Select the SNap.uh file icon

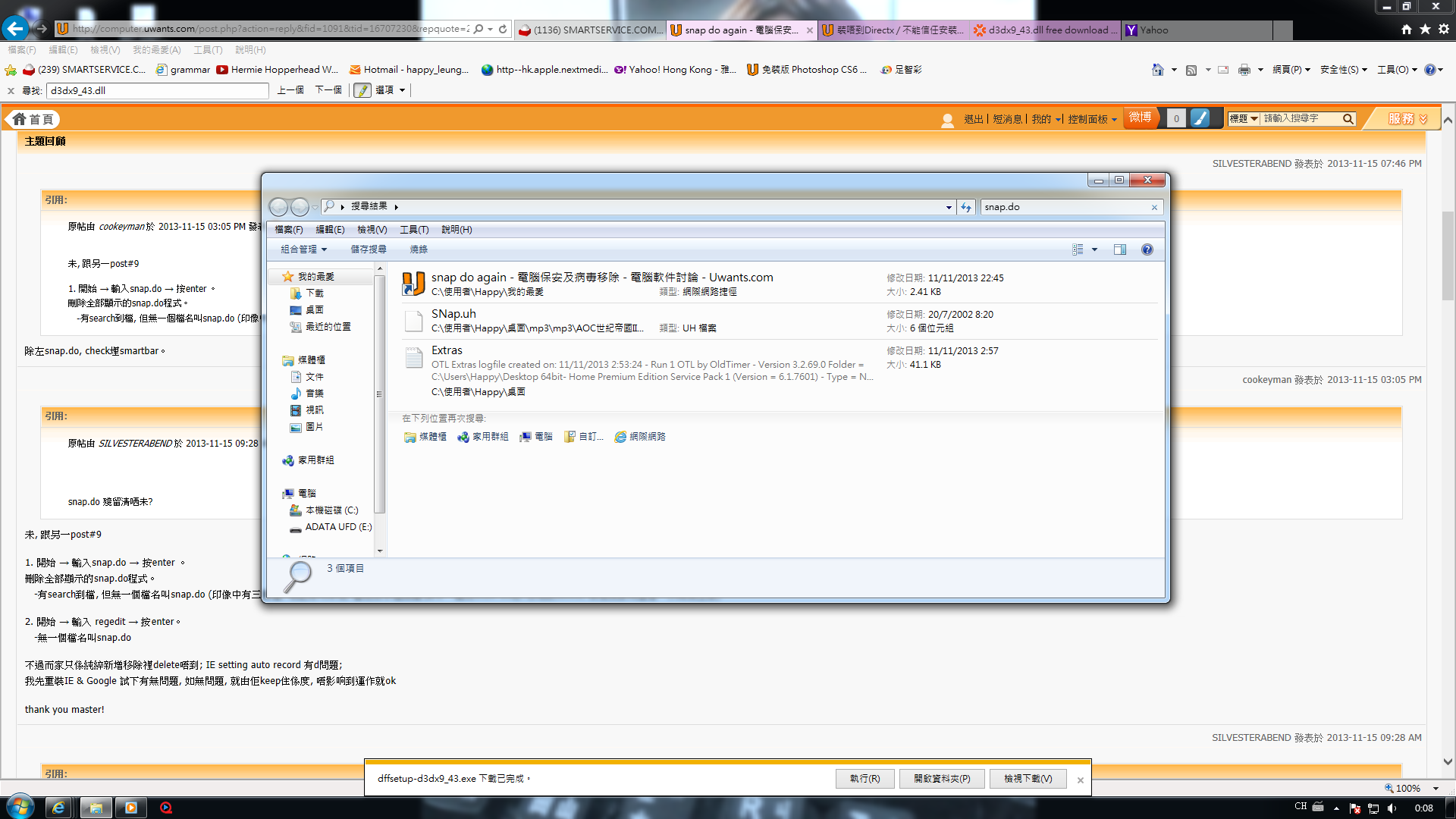click(413, 321)
